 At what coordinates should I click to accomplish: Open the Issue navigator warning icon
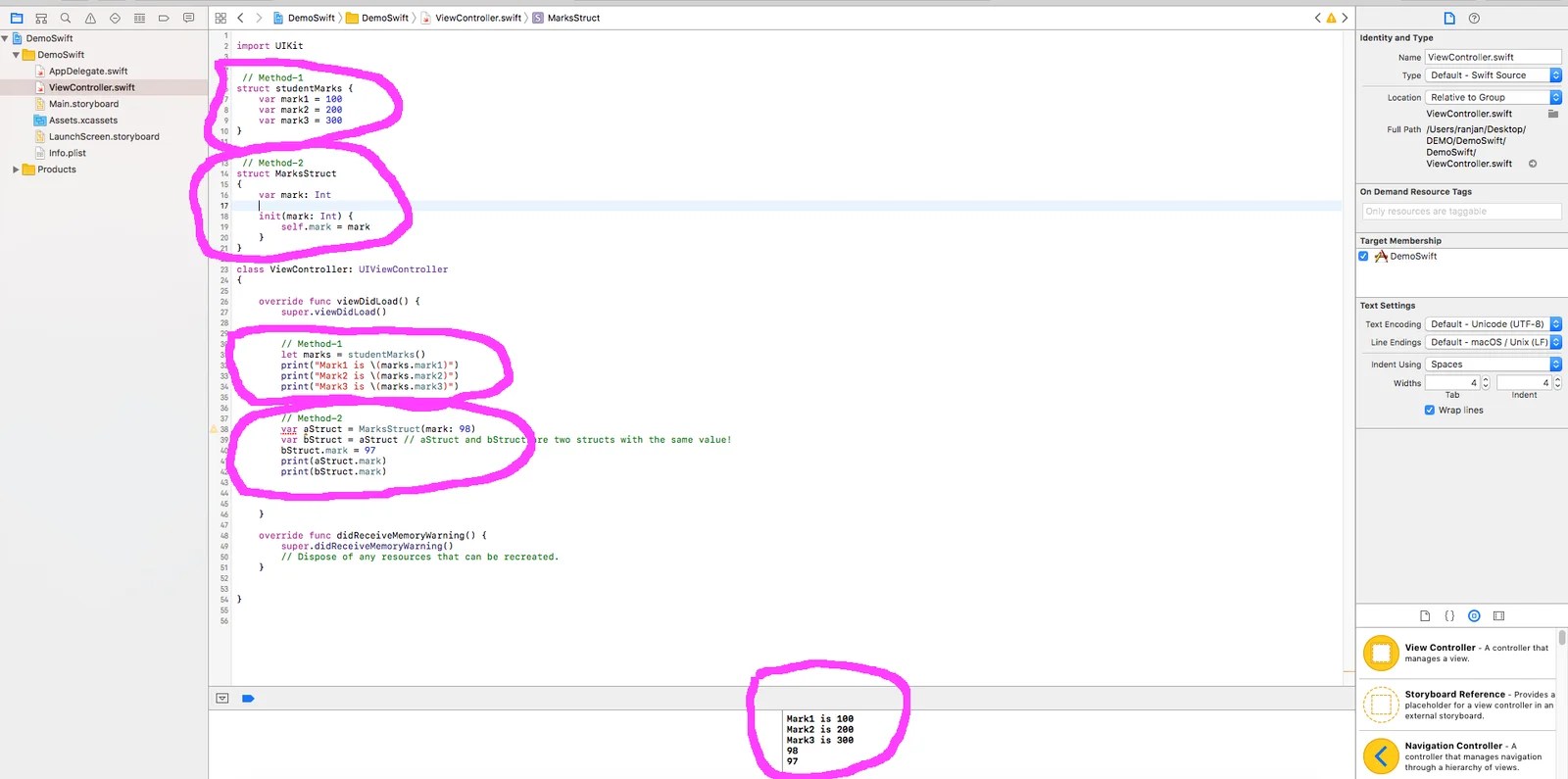[90, 18]
